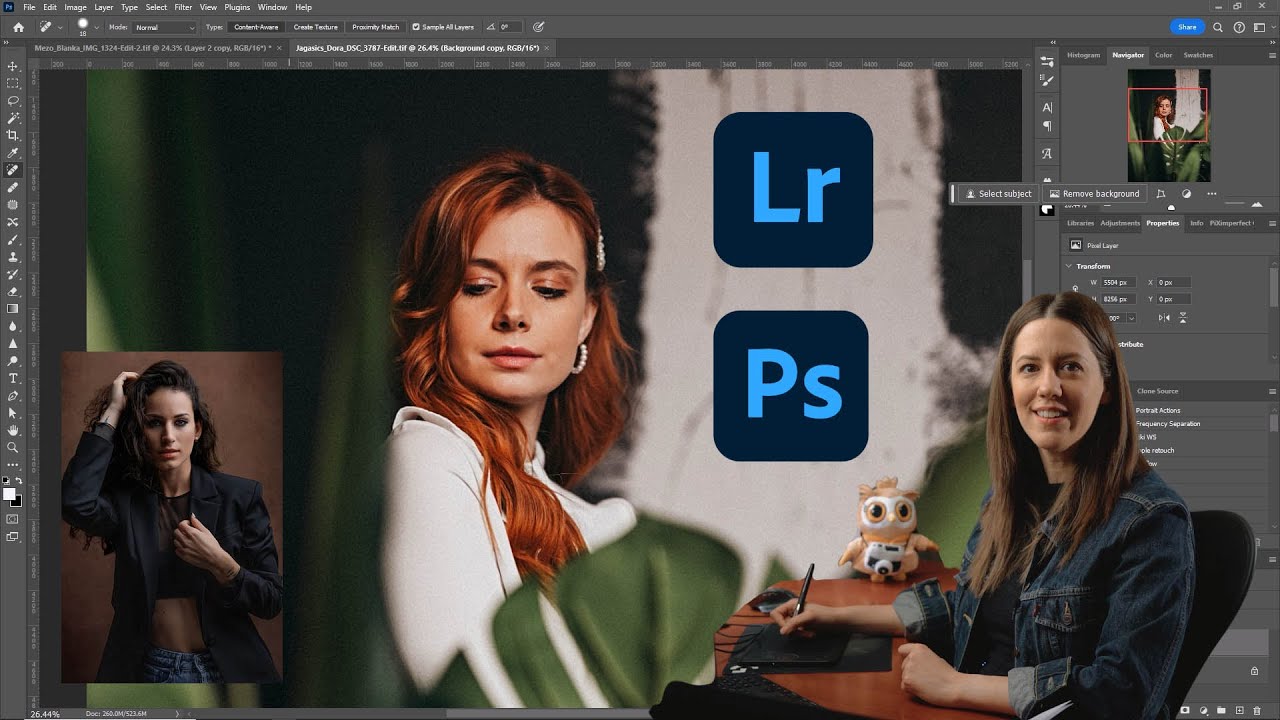Click the Select subject button

pyautogui.click(x=996, y=194)
